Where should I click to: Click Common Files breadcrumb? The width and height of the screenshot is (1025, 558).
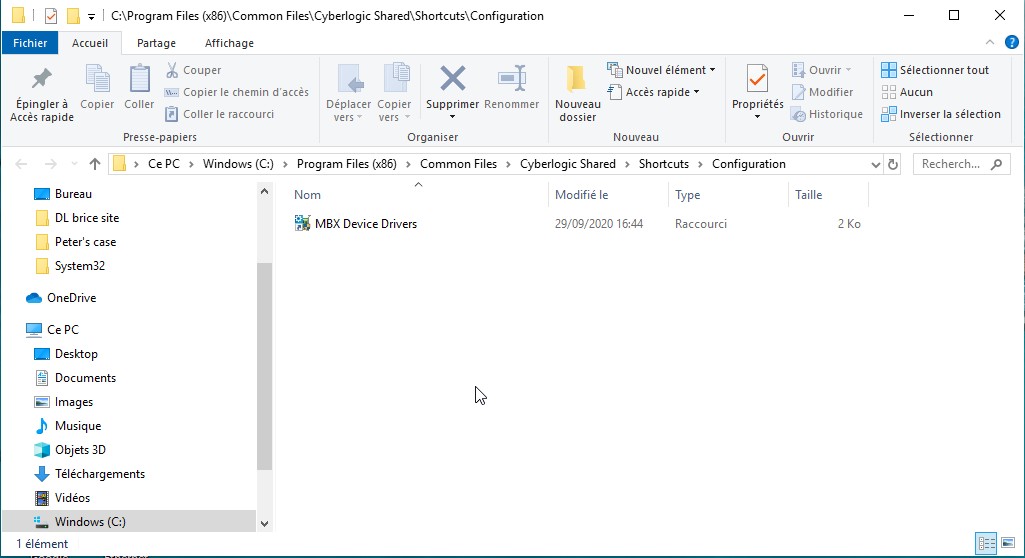tap(458, 164)
